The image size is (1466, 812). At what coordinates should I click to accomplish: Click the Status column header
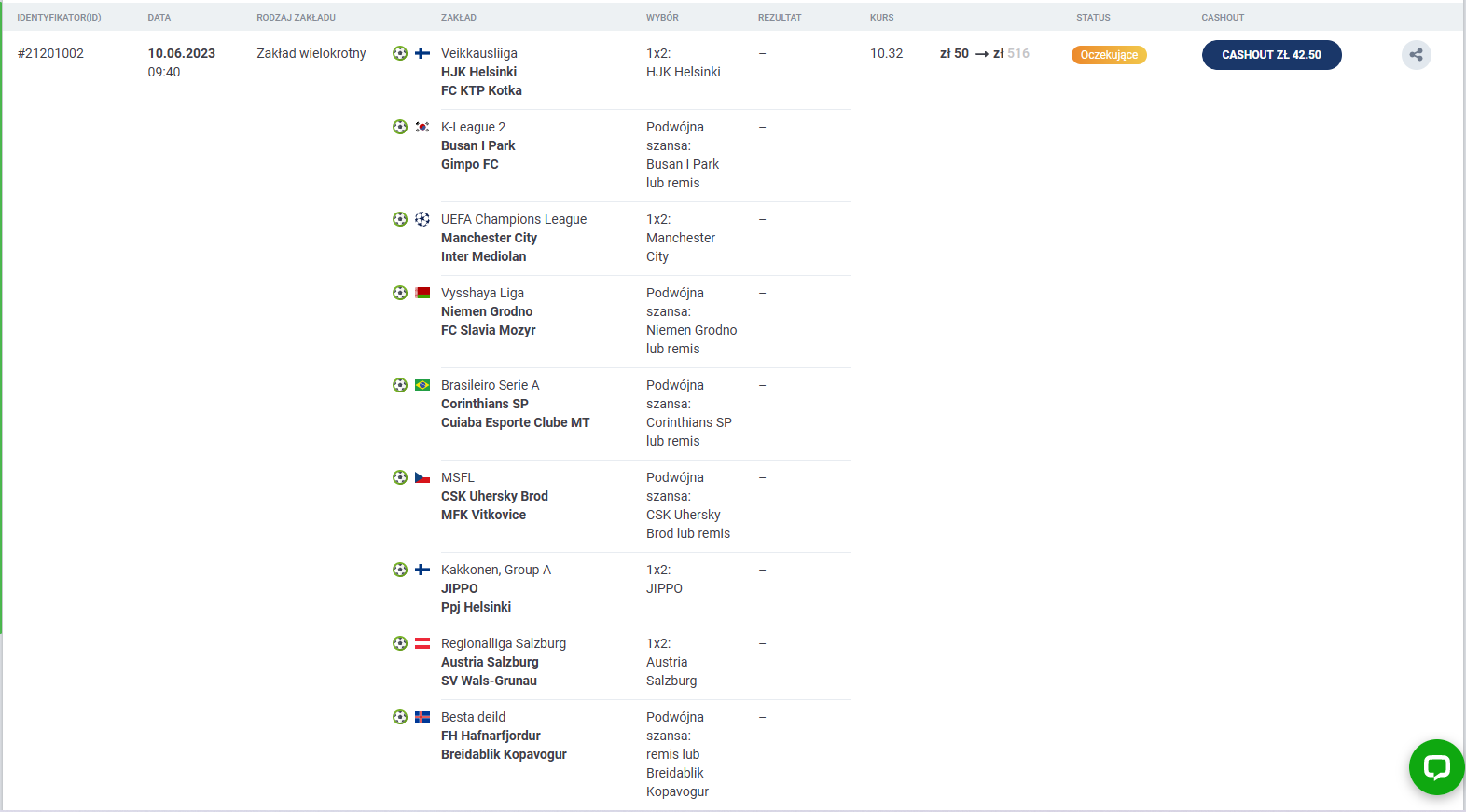coord(1093,18)
